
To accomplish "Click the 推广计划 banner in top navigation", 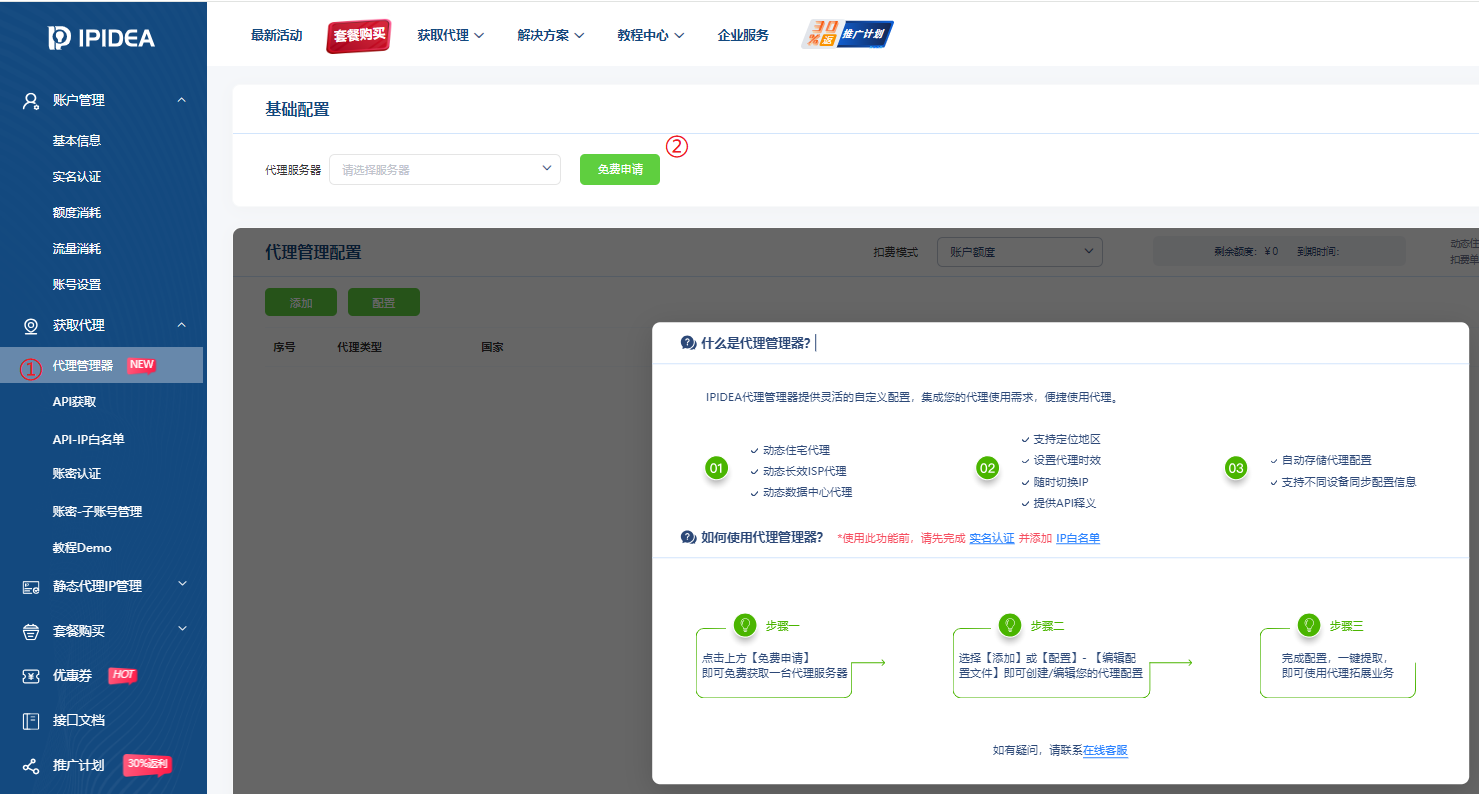I will click(x=848, y=35).
